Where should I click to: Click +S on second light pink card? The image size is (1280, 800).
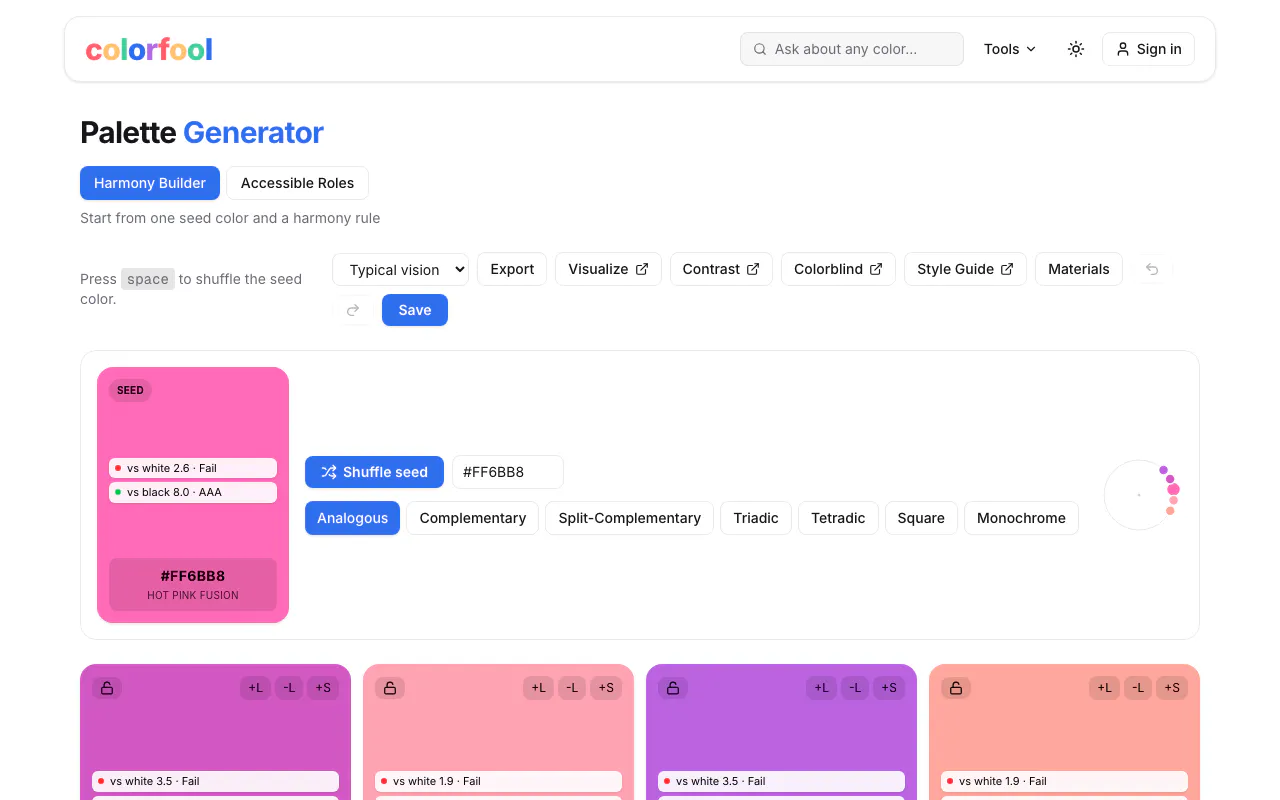point(606,688)
